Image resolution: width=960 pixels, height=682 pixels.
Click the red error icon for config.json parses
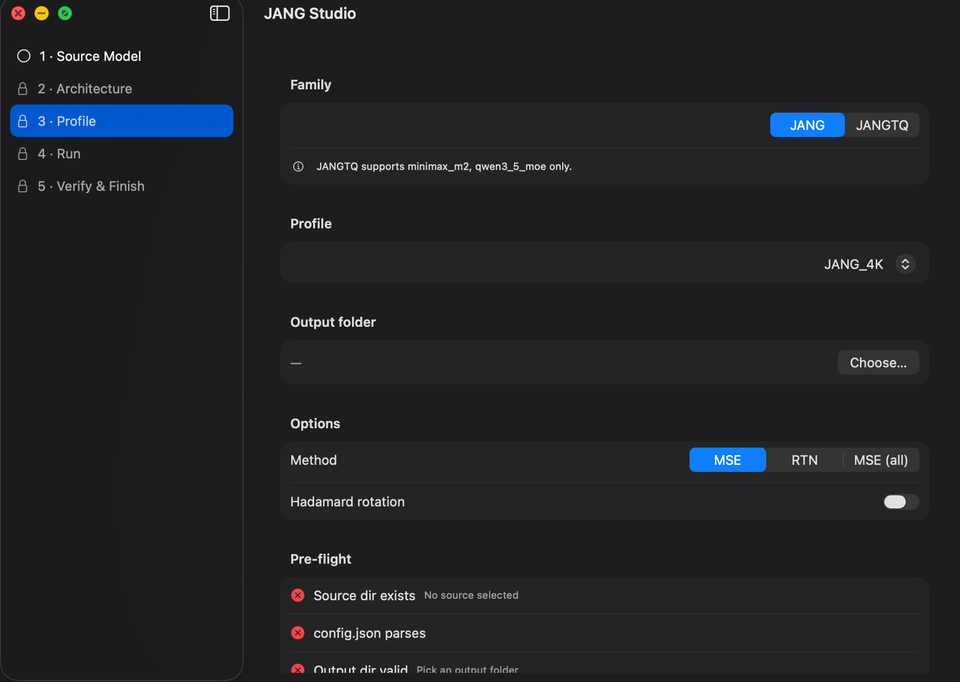click(x=298, y=633)
